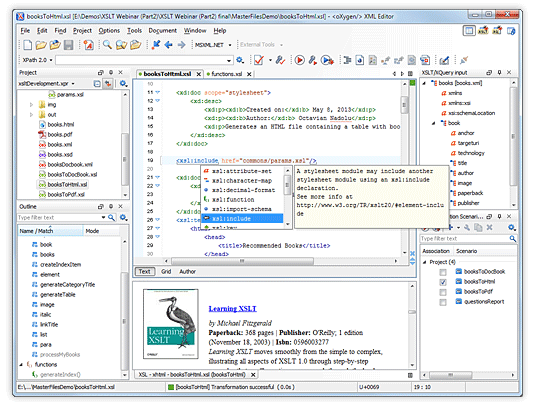This screenshot has height=406, width=534.
Task: Switch to the functions.xsl editor tab
Action: [x=226, y=74]
